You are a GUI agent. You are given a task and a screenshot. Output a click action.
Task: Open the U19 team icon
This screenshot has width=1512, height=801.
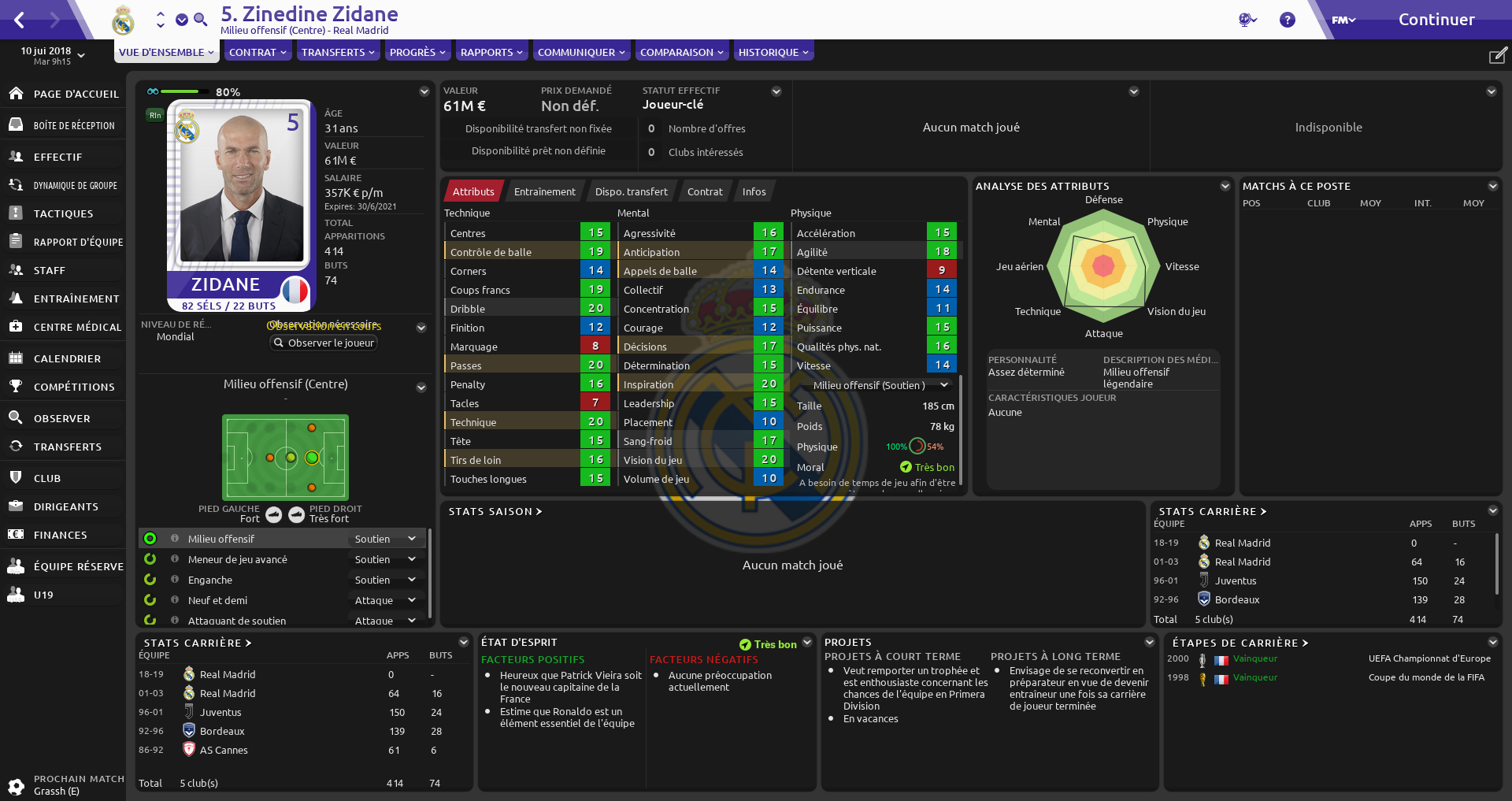coord(16,594)
